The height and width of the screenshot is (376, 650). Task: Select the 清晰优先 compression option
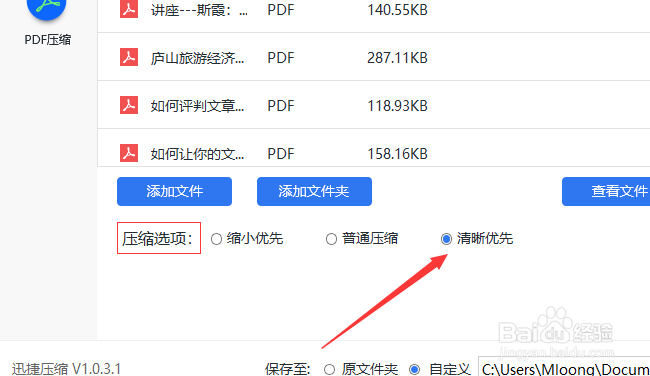click(446, 239)
